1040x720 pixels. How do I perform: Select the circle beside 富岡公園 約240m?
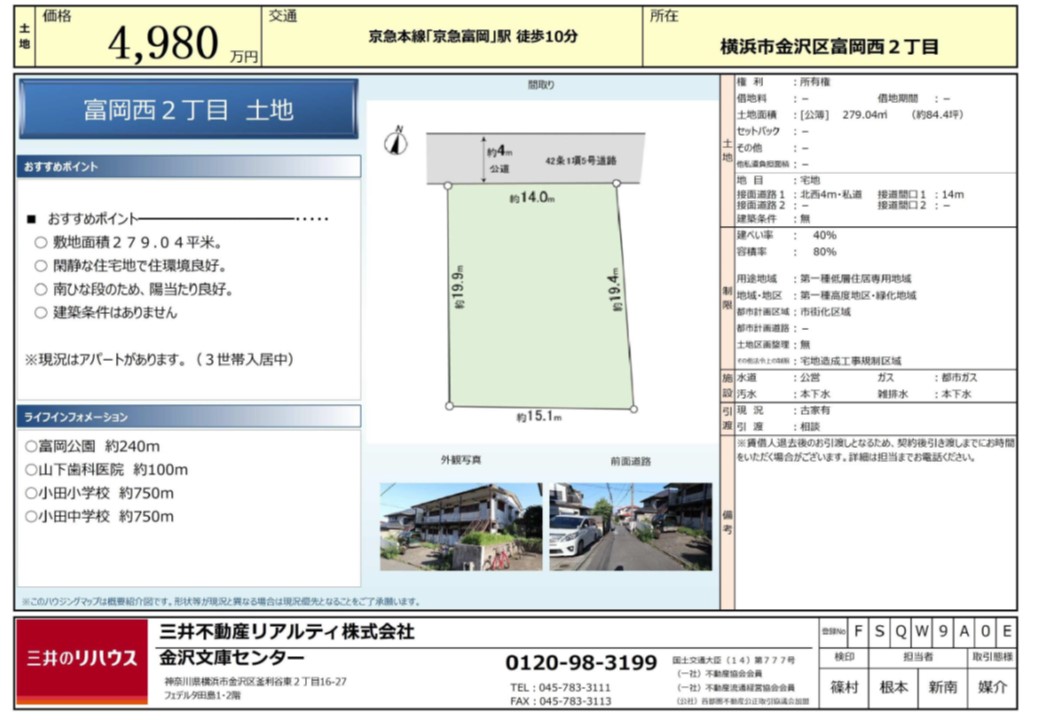click(x=31, y=446)
